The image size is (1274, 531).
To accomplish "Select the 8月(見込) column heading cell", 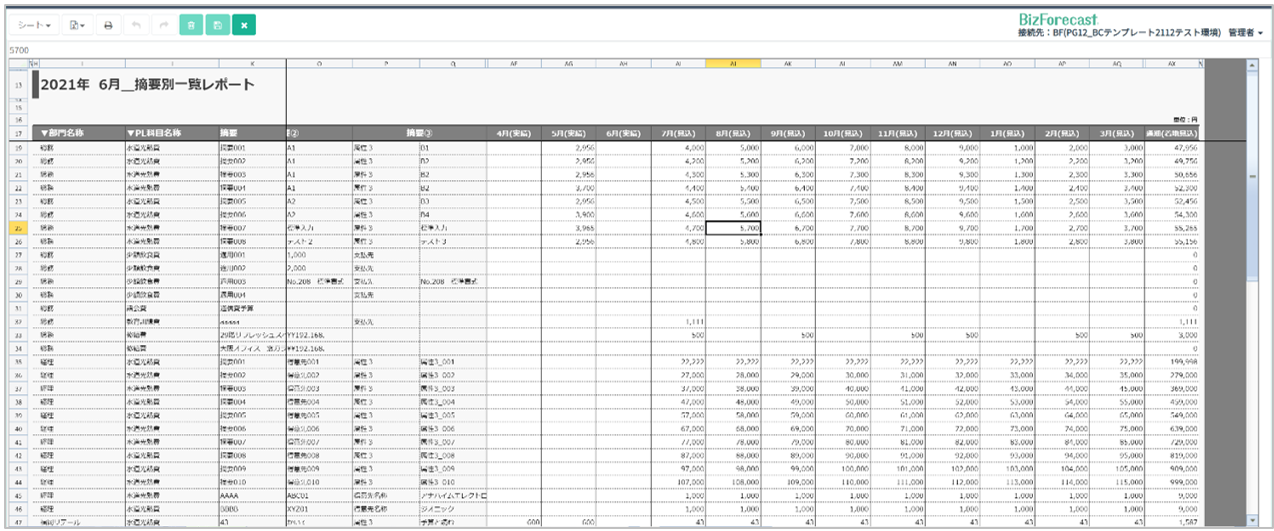I will click(x=733, y=133).
